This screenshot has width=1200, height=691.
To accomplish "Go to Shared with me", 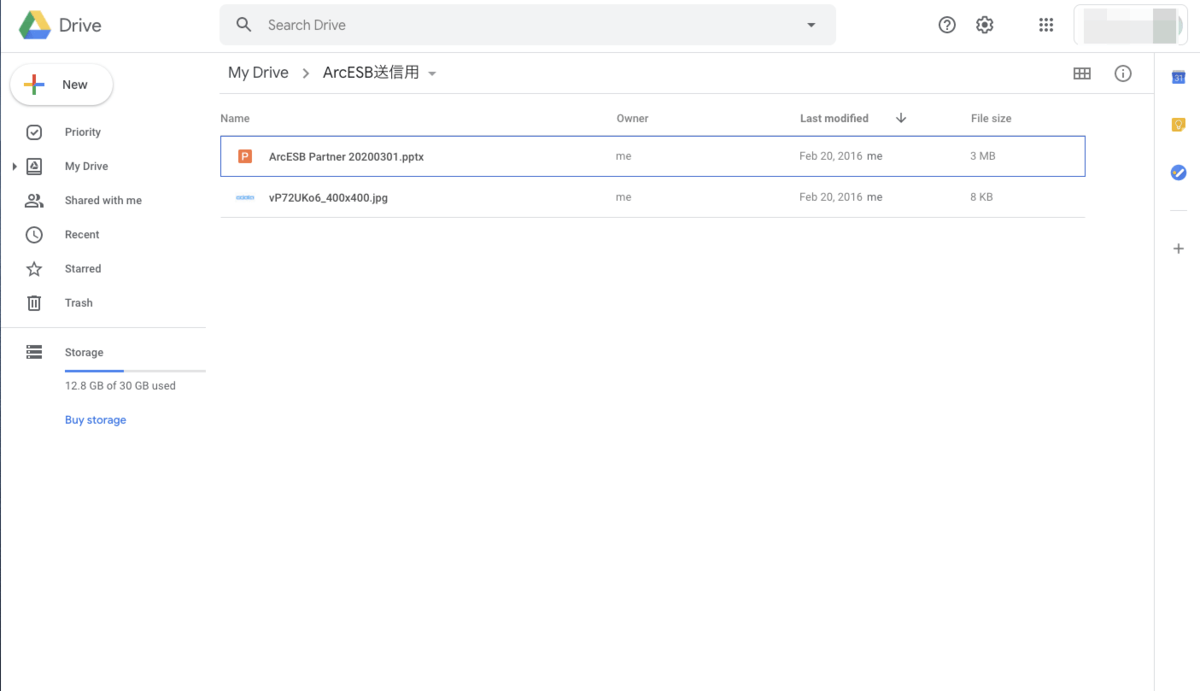I will [102, 200].
